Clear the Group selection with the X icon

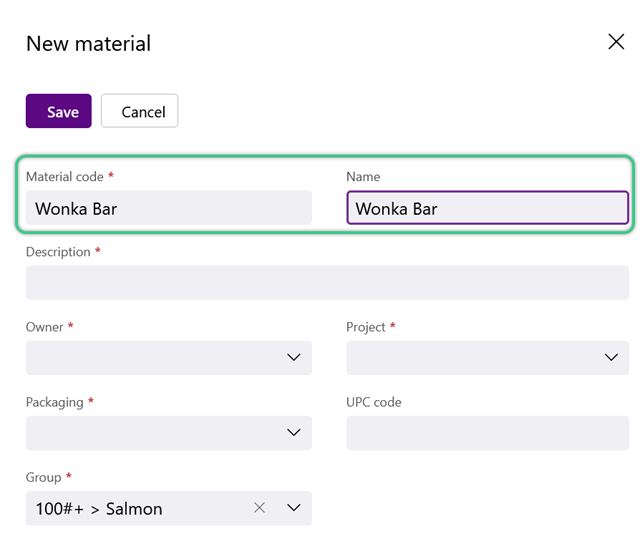click(259, 508)
